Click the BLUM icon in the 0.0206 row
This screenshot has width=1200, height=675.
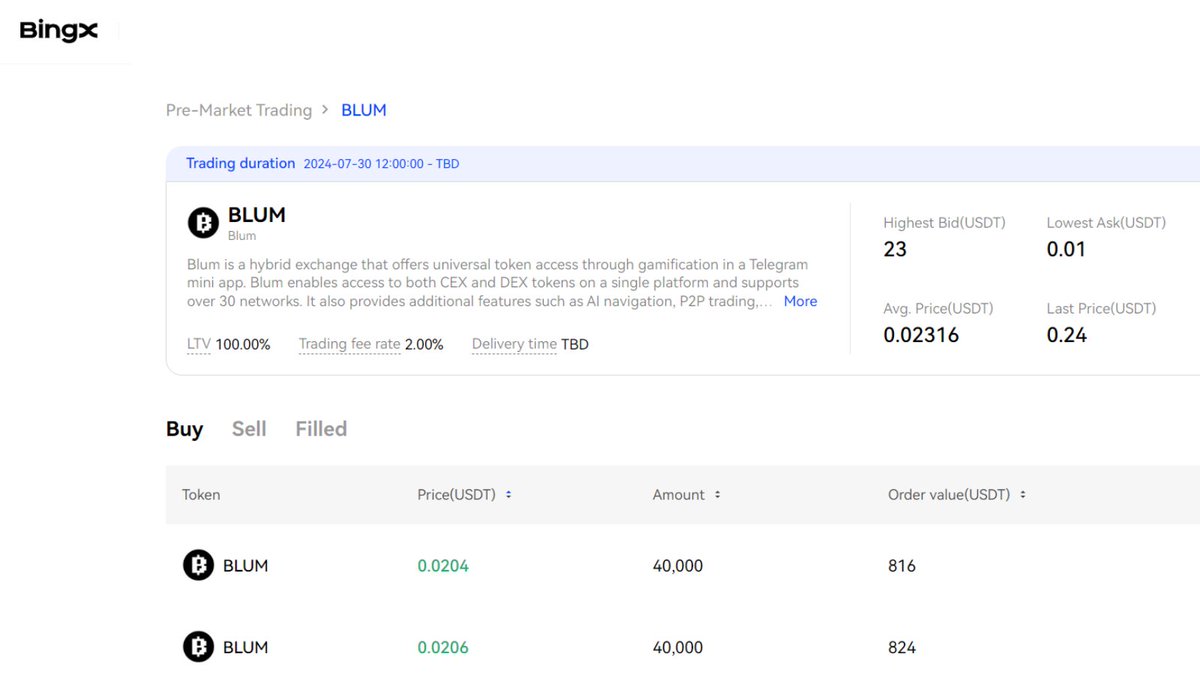tap(198, 647)
